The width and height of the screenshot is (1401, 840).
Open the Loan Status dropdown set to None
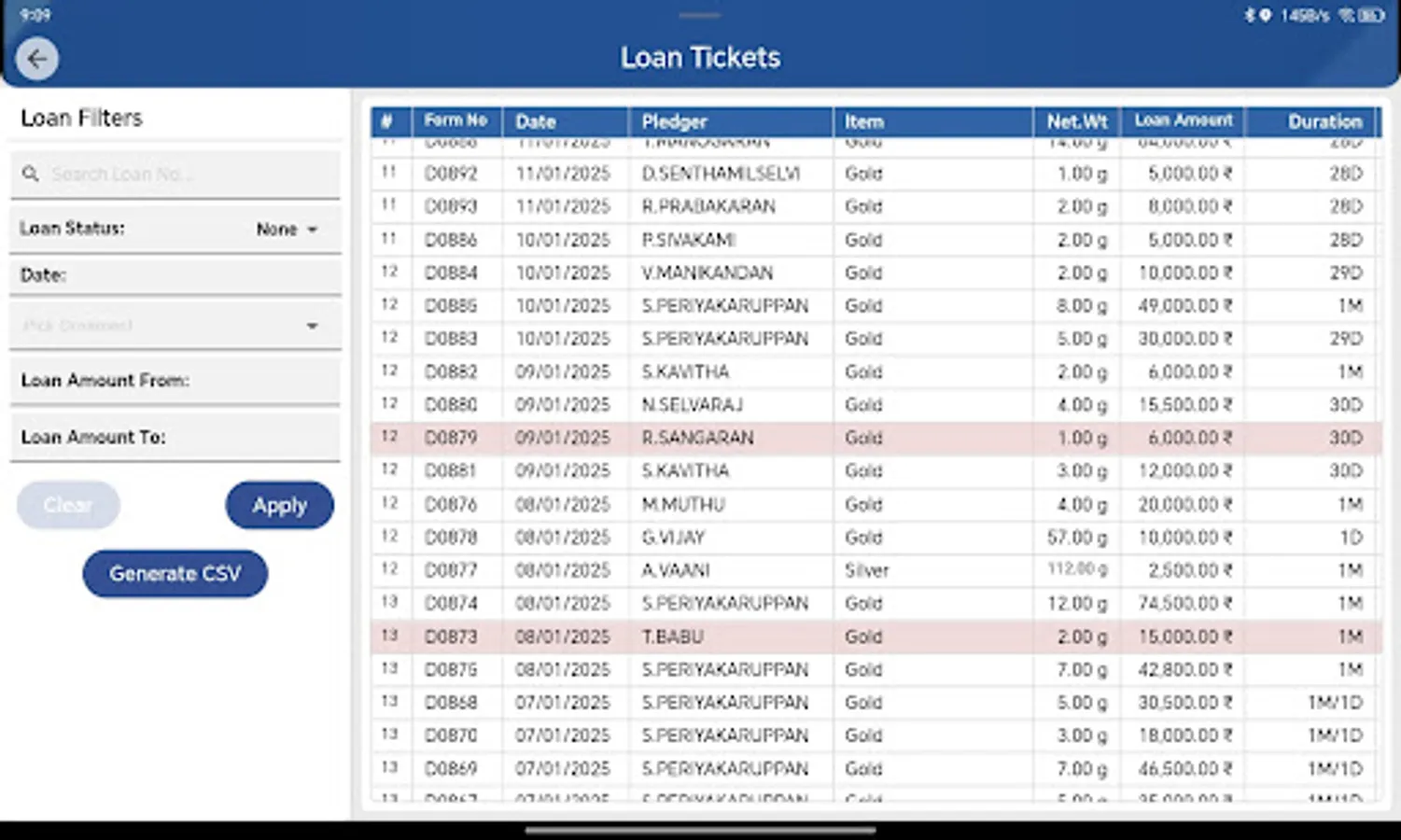[287, 229]
